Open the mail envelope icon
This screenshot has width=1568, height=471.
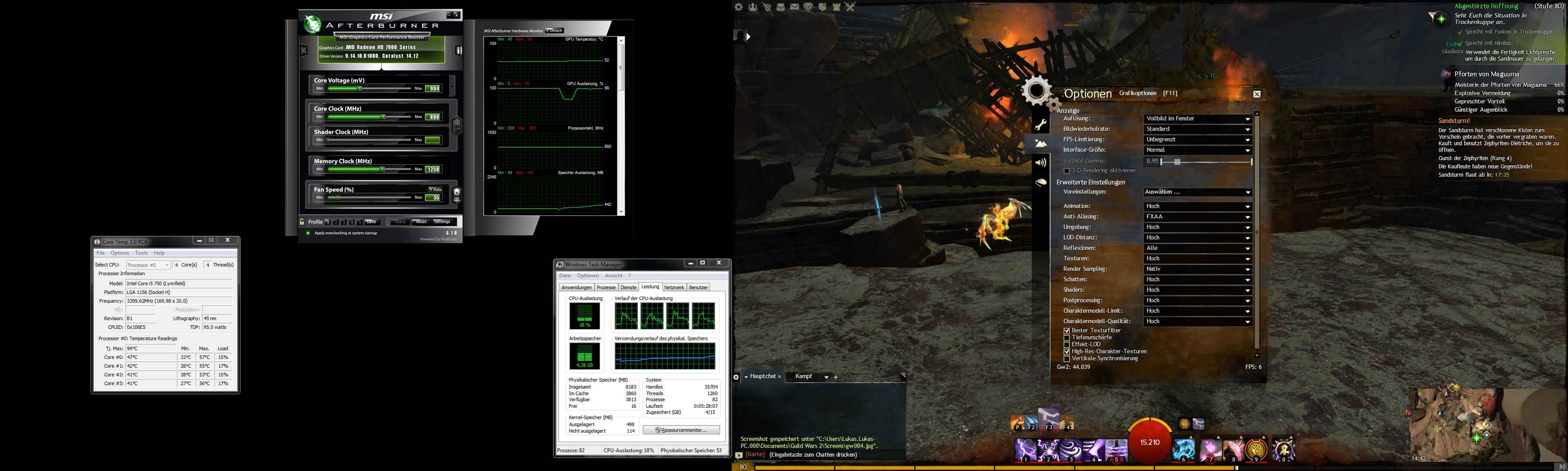794,7
